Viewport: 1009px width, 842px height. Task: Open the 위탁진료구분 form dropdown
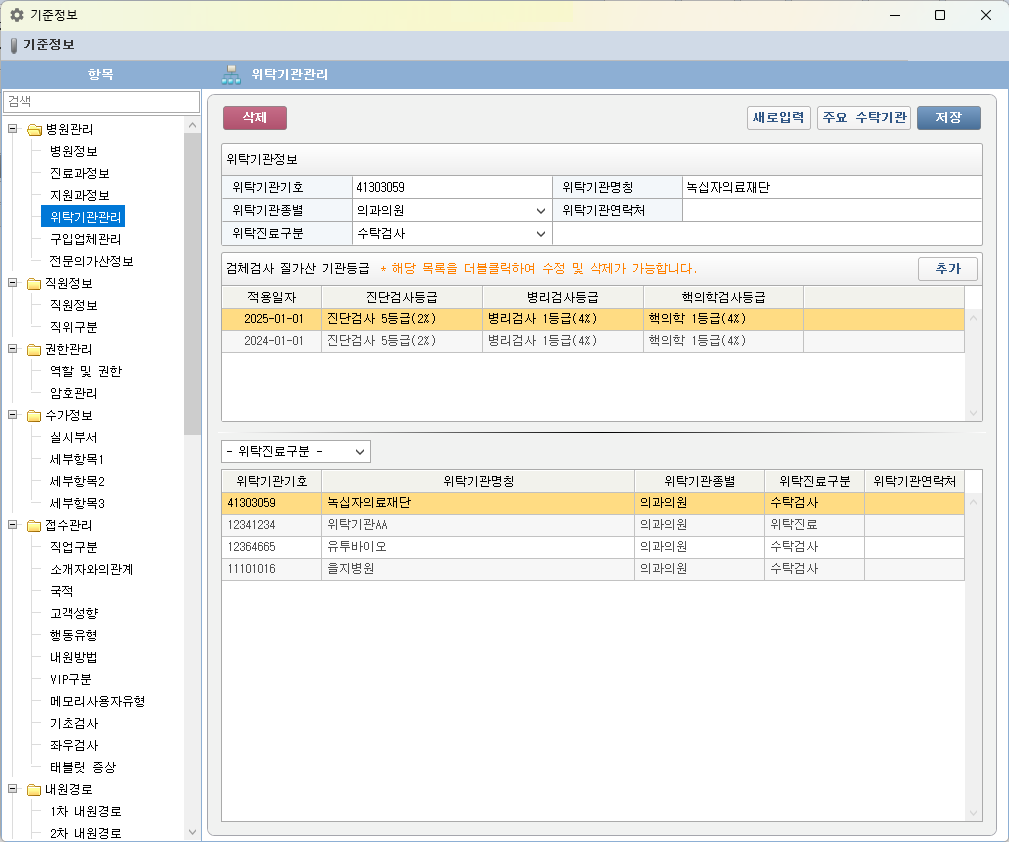click(540, 234)
